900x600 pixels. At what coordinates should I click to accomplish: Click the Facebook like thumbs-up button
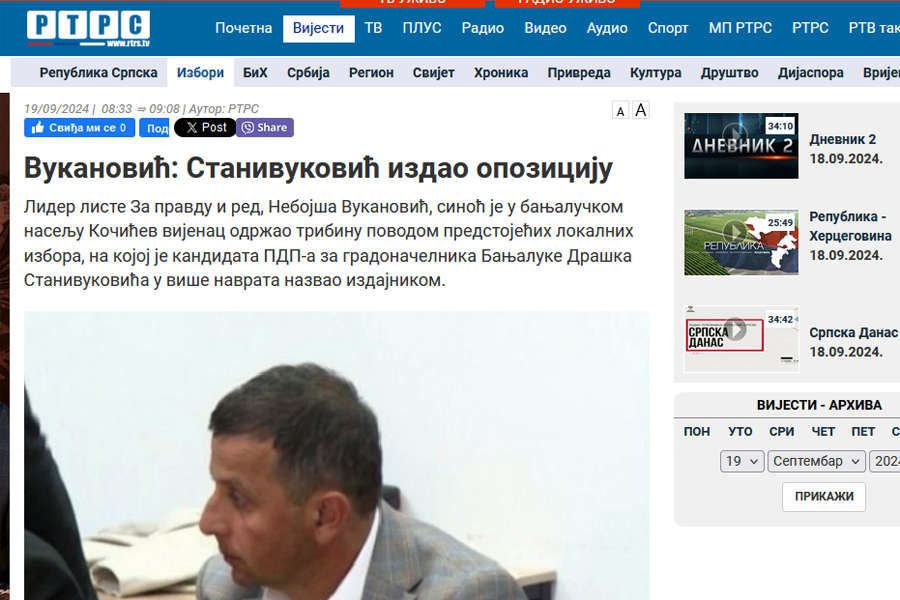click(x=79, y=127)
